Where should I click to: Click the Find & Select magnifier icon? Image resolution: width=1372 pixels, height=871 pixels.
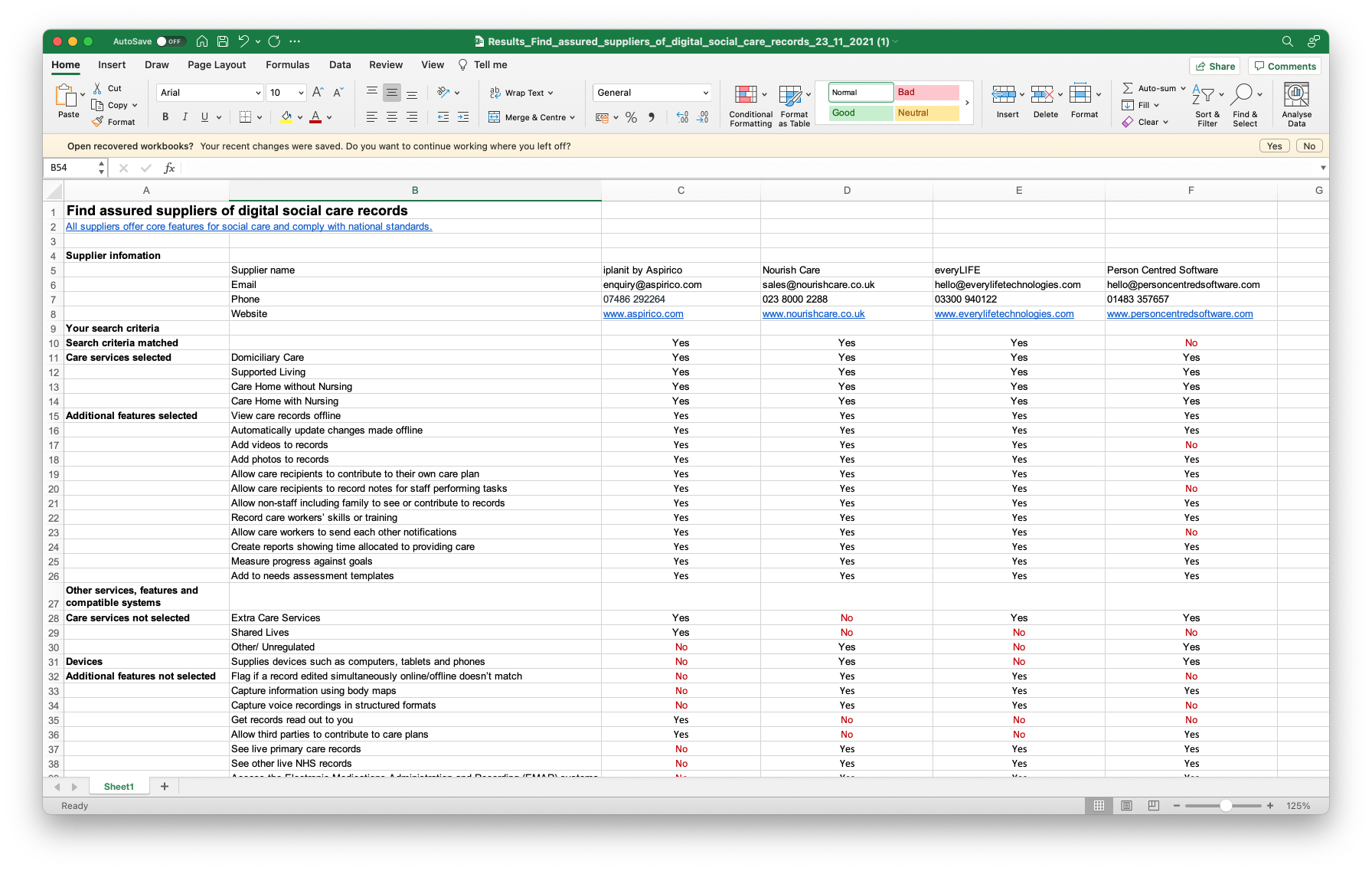1243,95
